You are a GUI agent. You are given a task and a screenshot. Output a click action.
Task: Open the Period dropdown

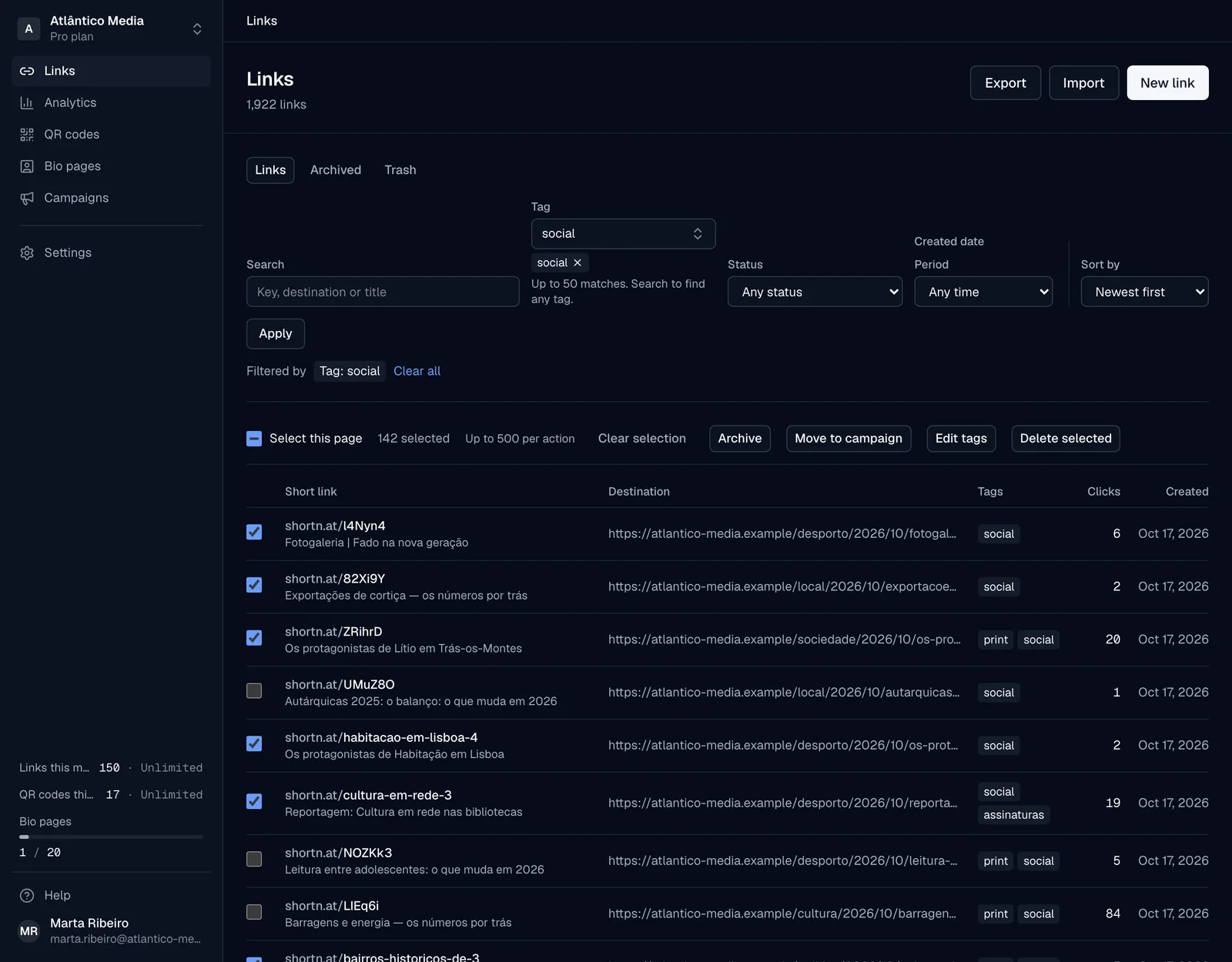(x=983, y=292)
